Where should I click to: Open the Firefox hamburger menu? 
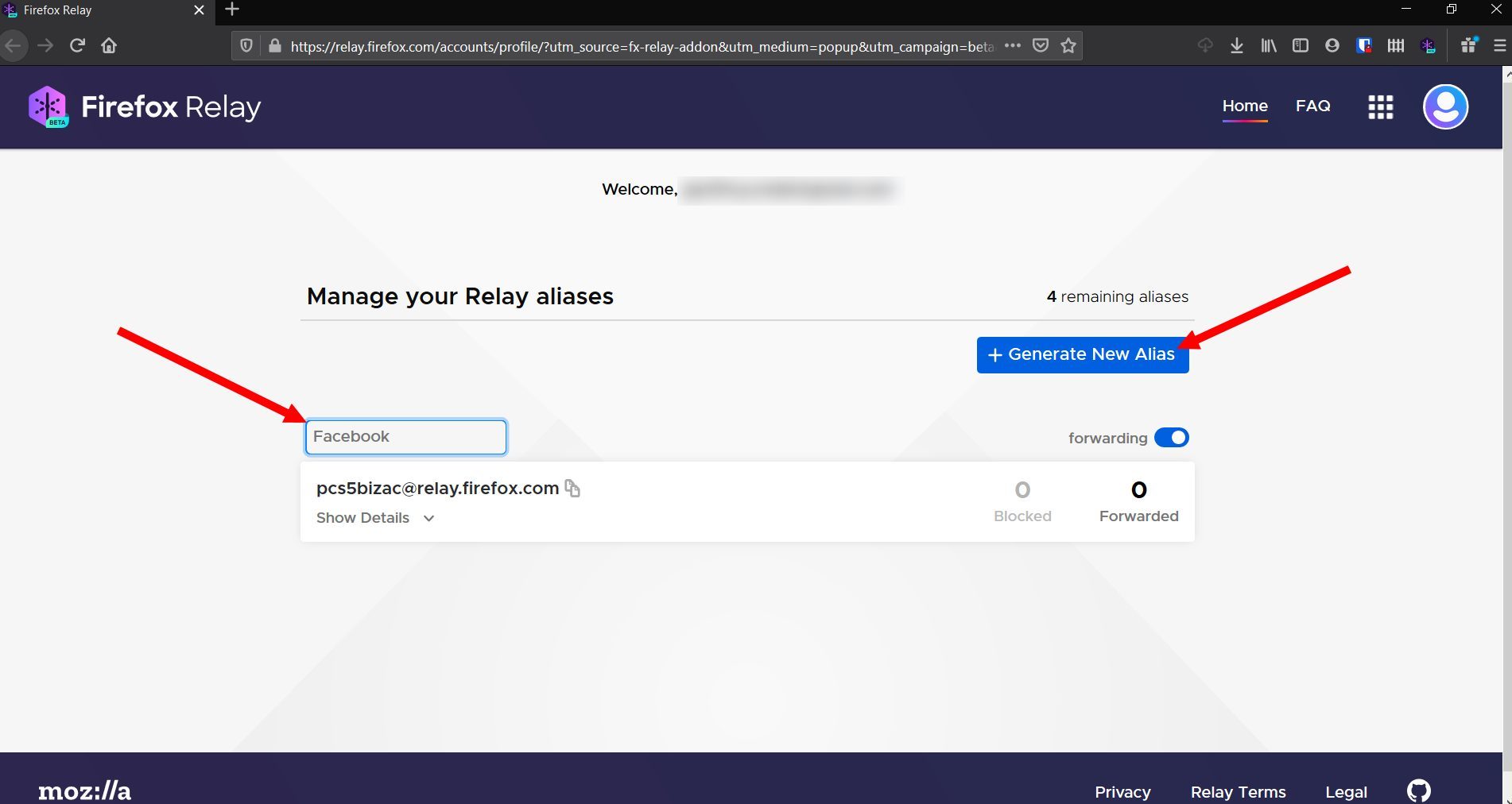coord(1500,45)
